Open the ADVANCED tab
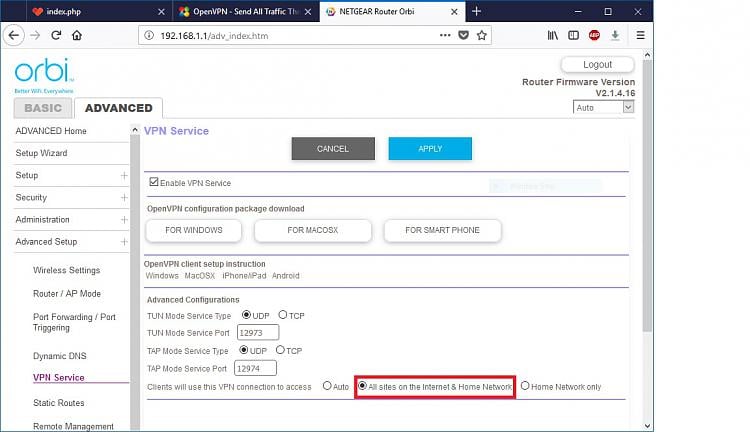 tap(119, 108)
